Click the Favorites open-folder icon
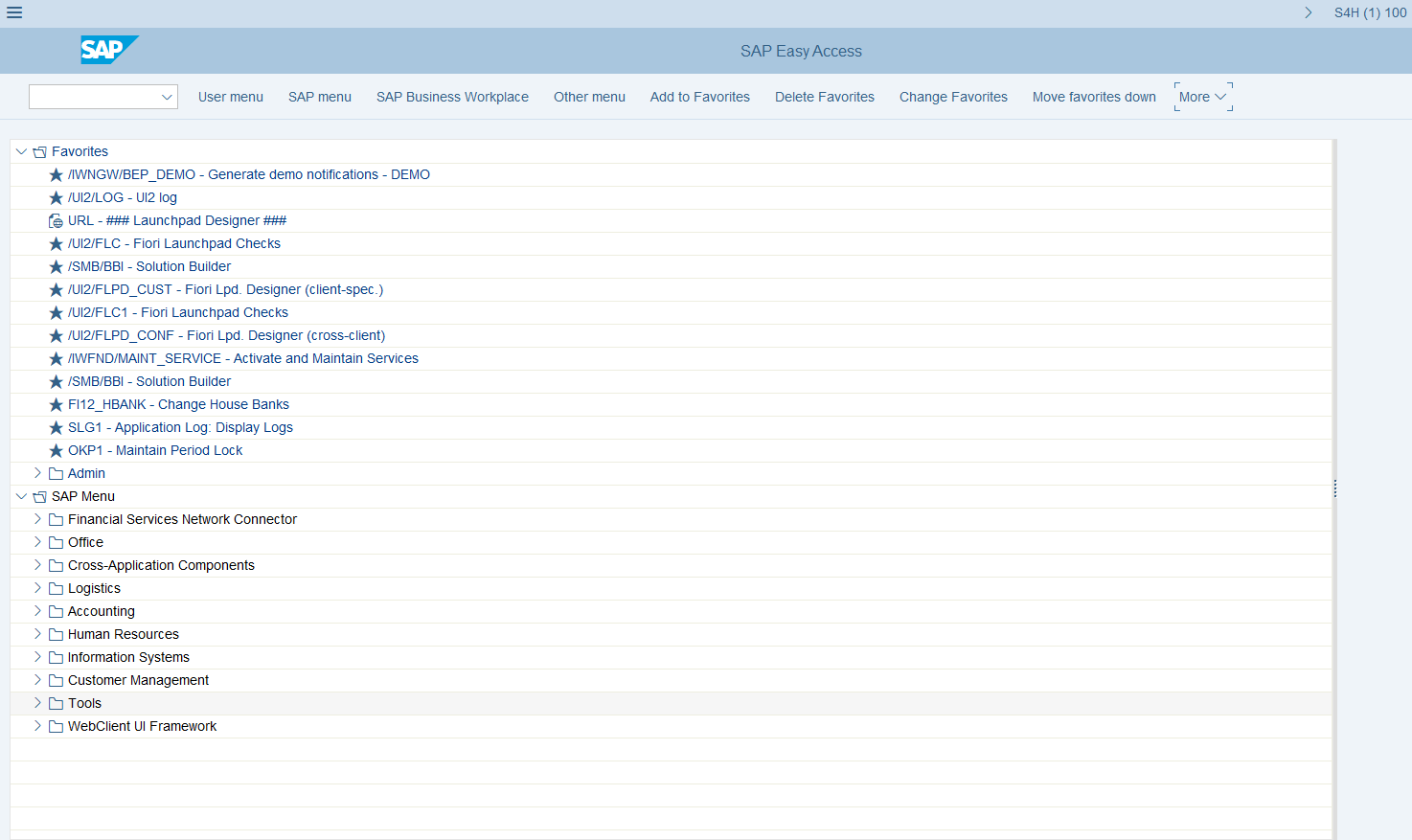 (39, 152)
